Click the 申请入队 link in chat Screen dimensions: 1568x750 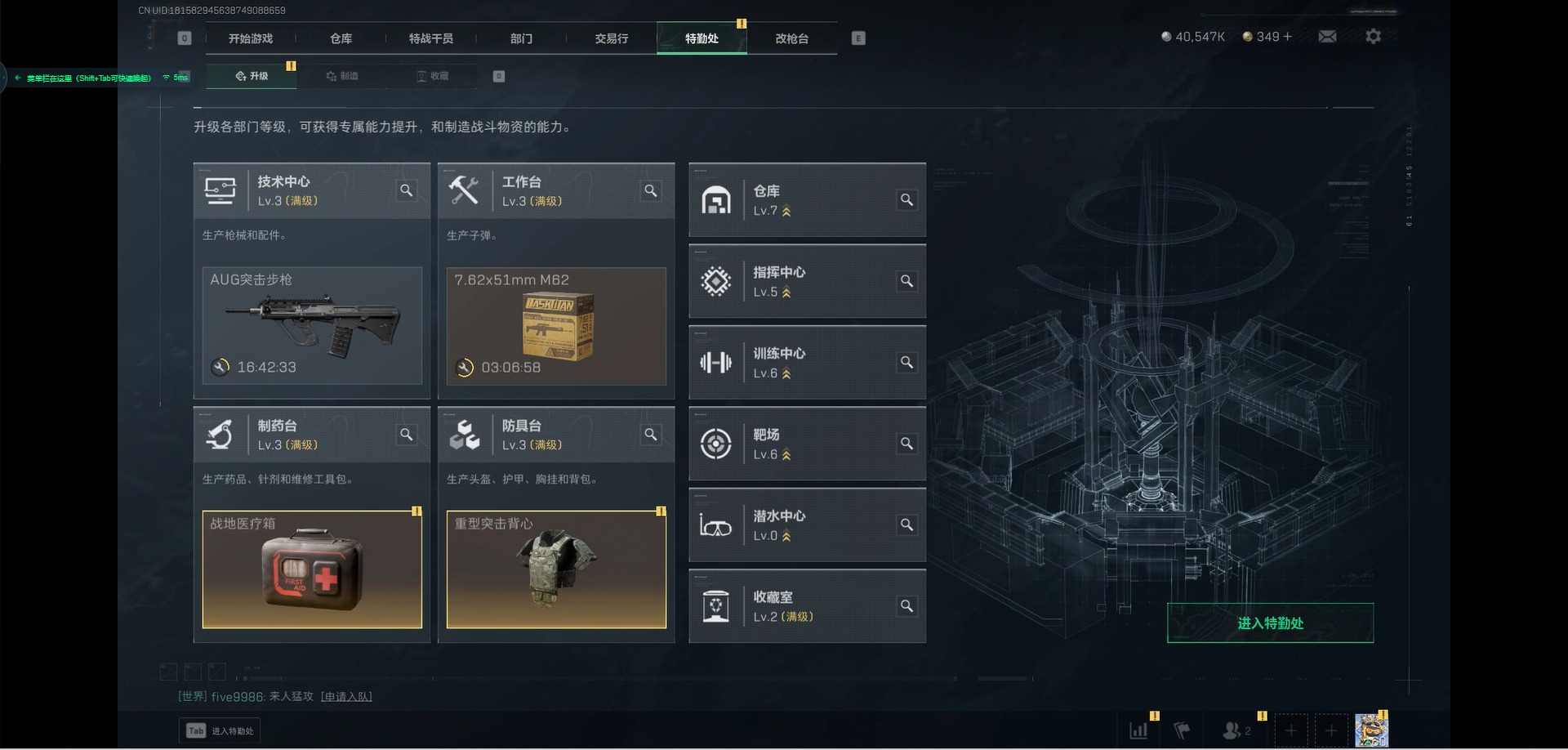(346, 697)
